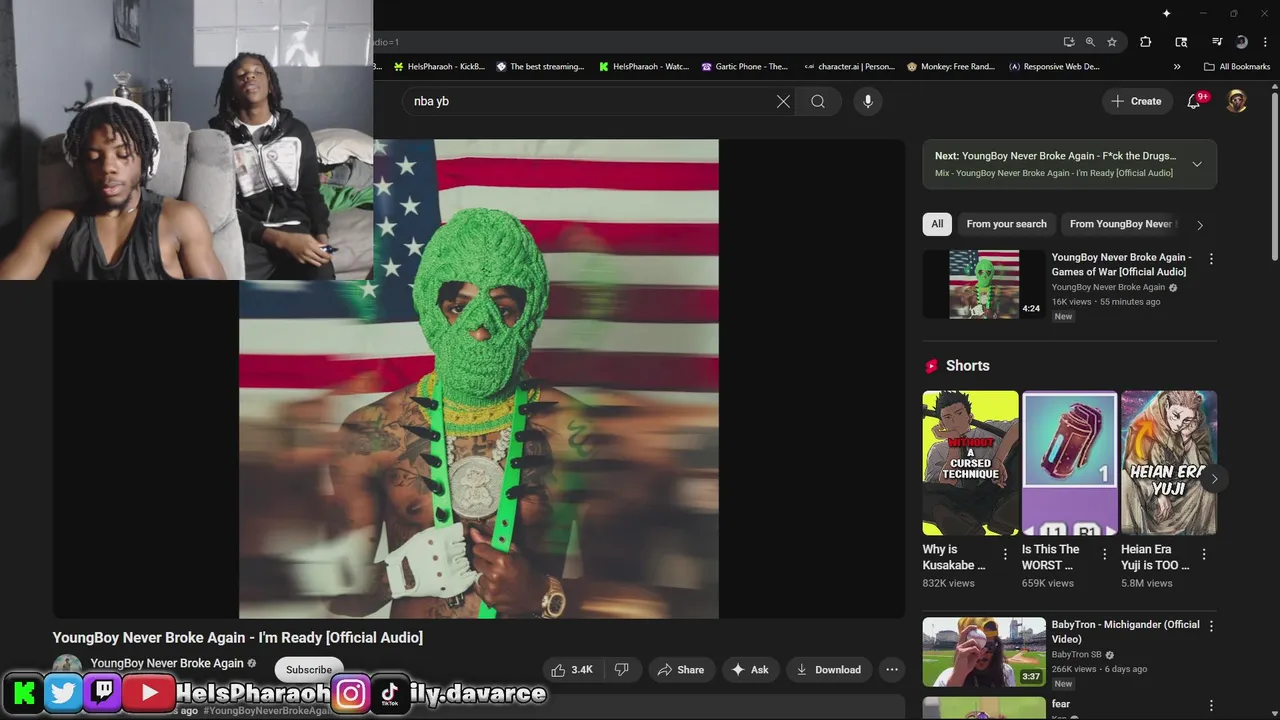
Task: Open options for the fear video
Action: (x=1211, y=706)
